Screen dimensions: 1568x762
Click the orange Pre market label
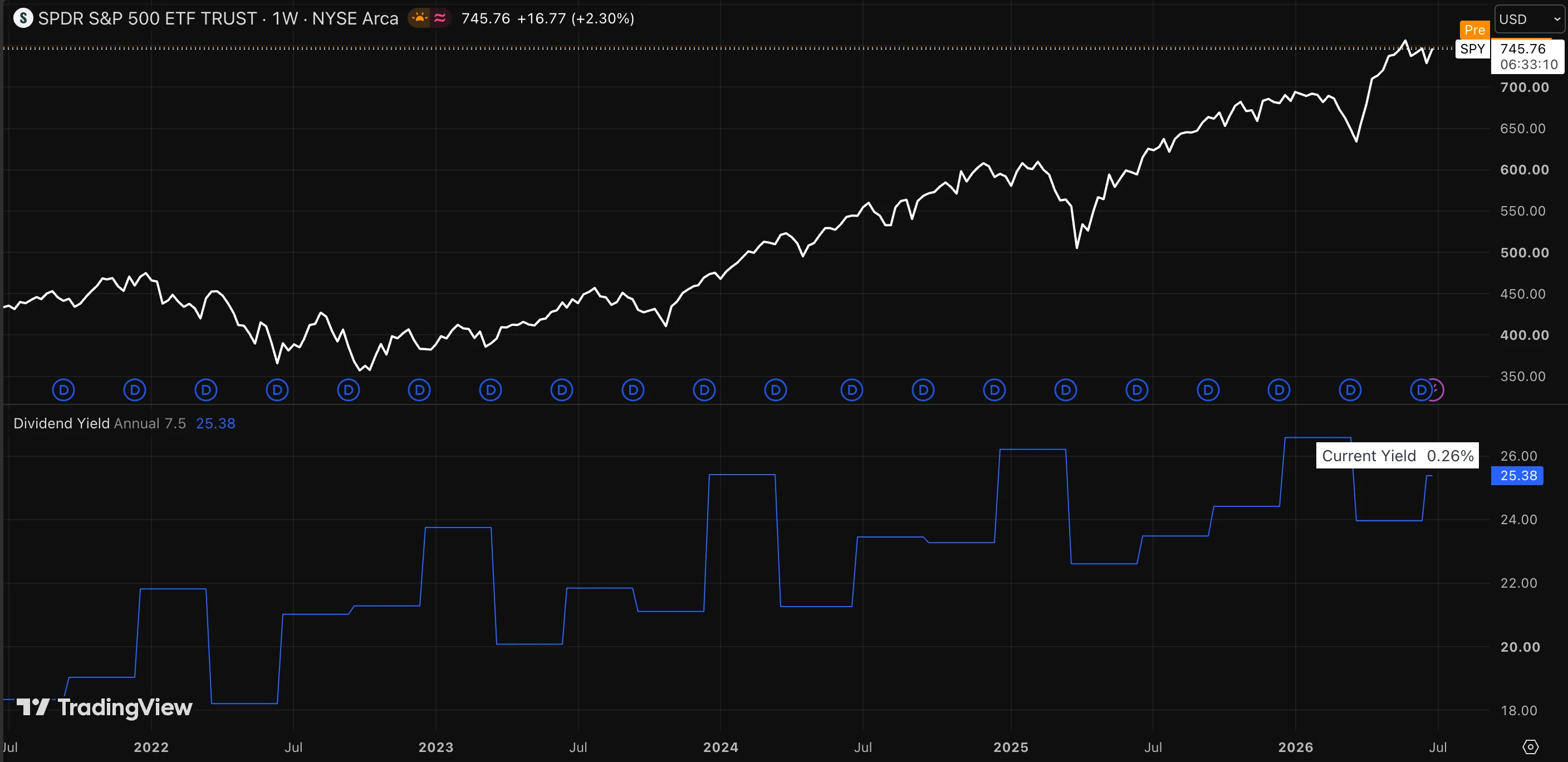tap(1474, 30)
